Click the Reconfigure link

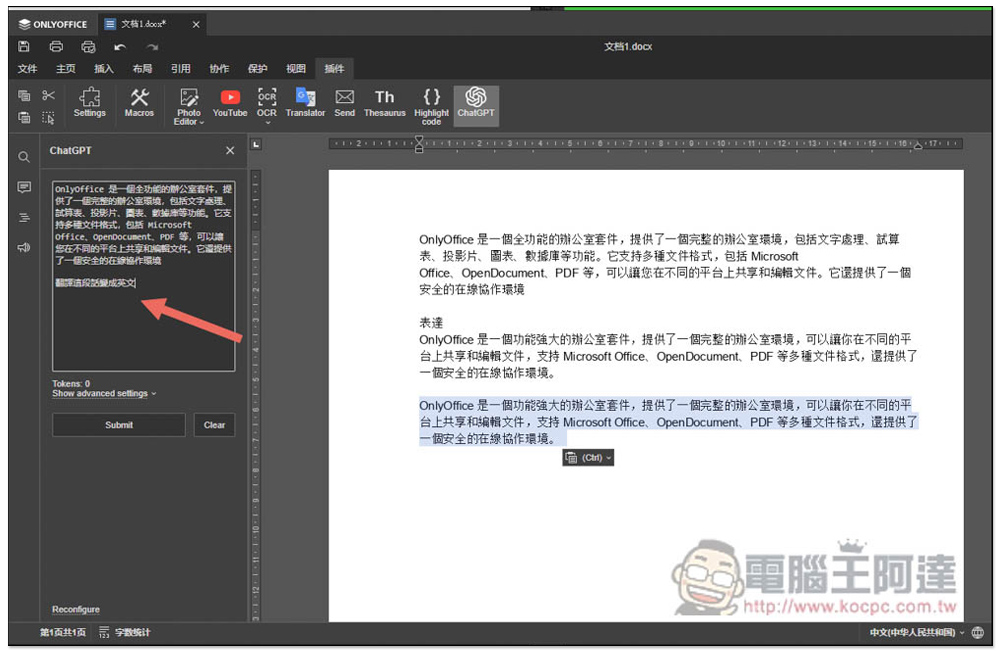click(x=76, y=609)
